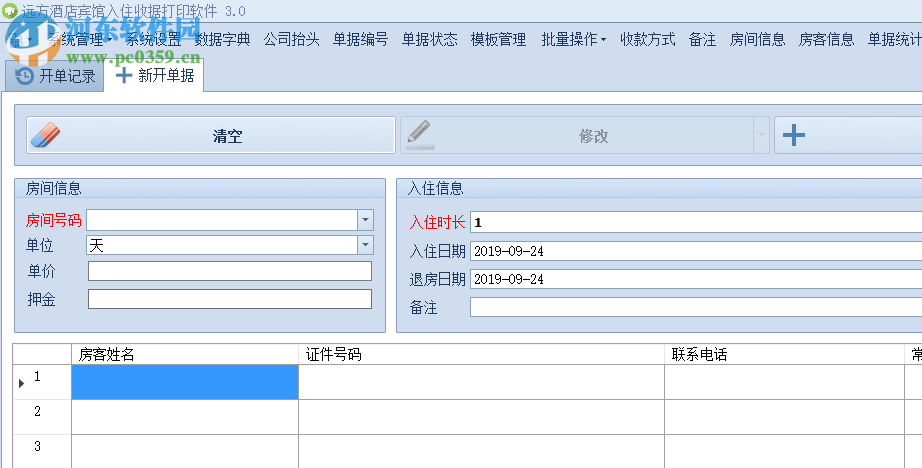Select the 证件号码 cell in row 2
This screenshot has width=922, height=468.
(x=482, y=417)
